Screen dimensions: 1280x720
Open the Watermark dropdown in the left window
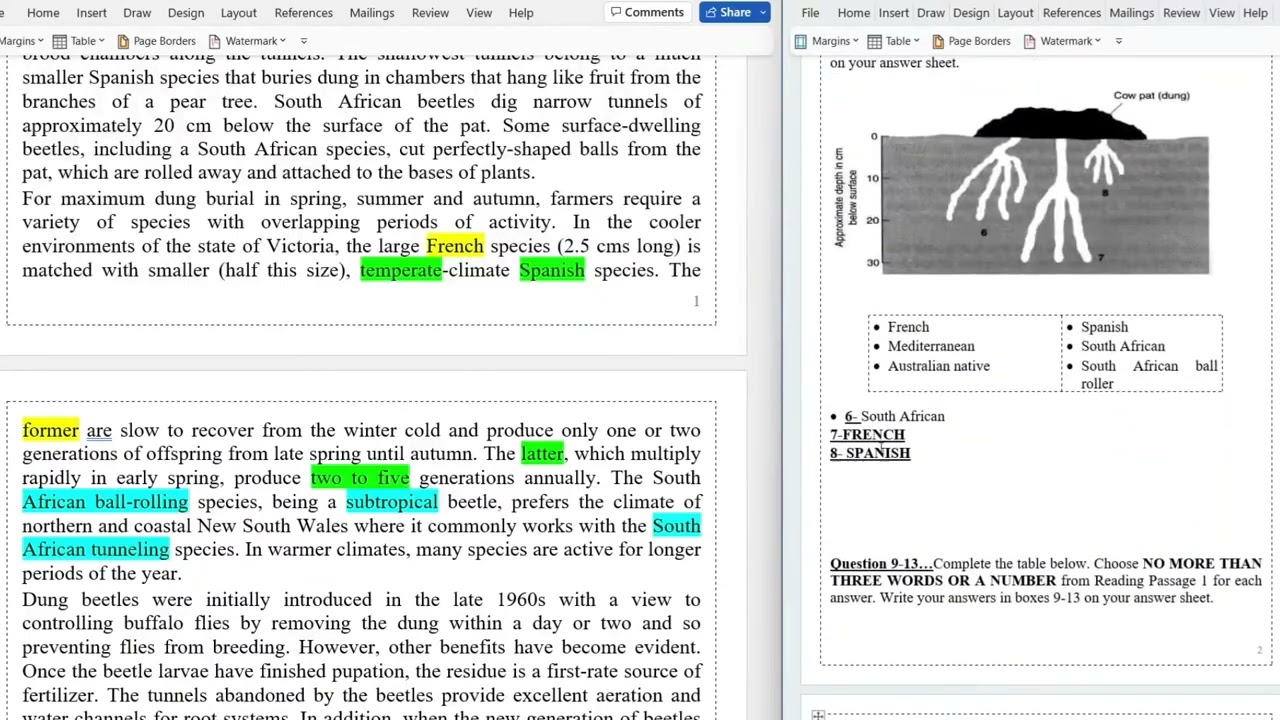245,41
